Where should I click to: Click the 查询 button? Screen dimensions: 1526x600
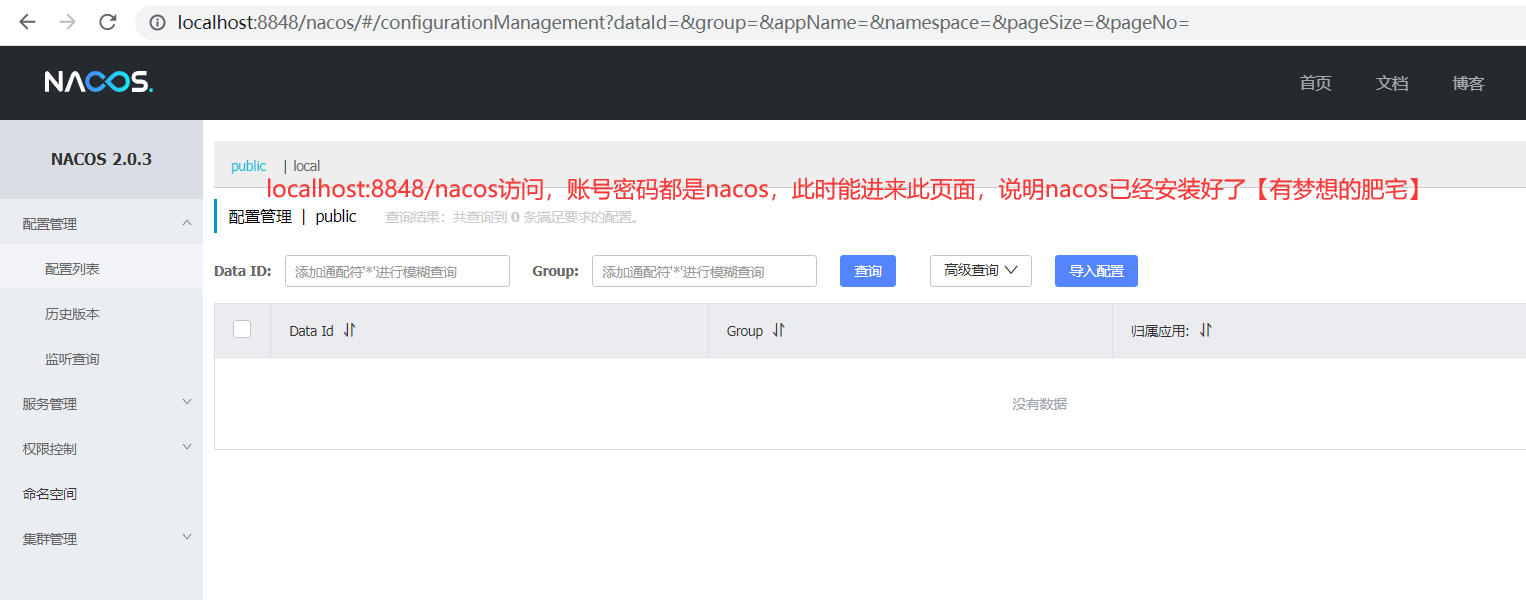pos(868,271)
